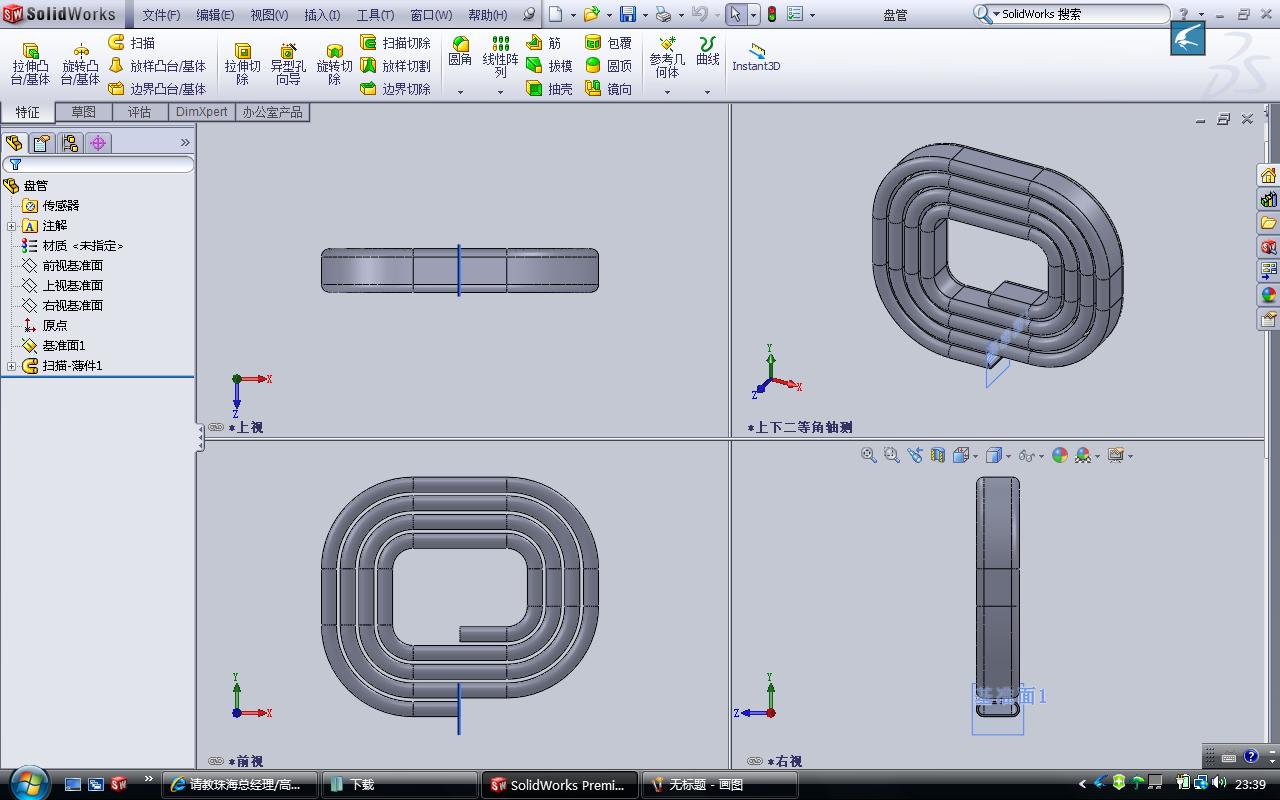Pick the 筋 rib tool
Viewport: 1280px width, 800px height.
point(543,43)
